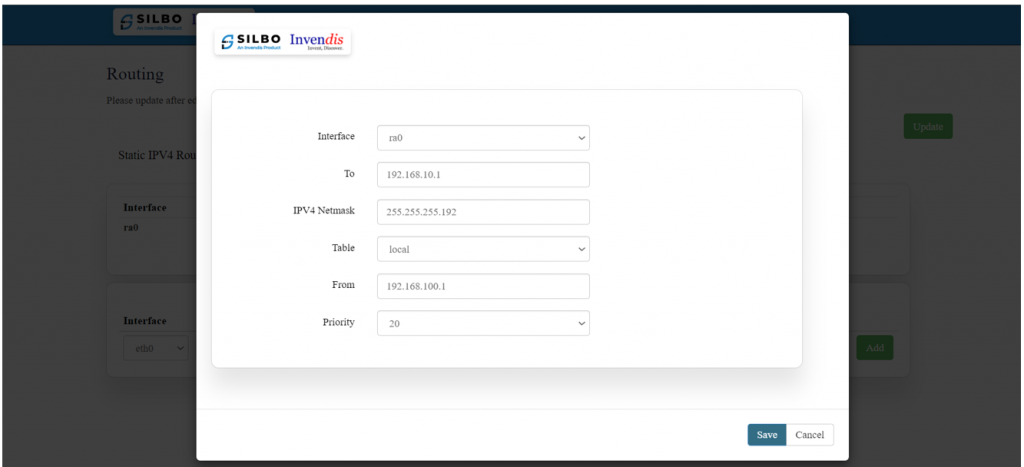Screen dimensions: 1024x467
Task: Open the Interface dropdown showing ra0
Action: click(x=483, y=138)
